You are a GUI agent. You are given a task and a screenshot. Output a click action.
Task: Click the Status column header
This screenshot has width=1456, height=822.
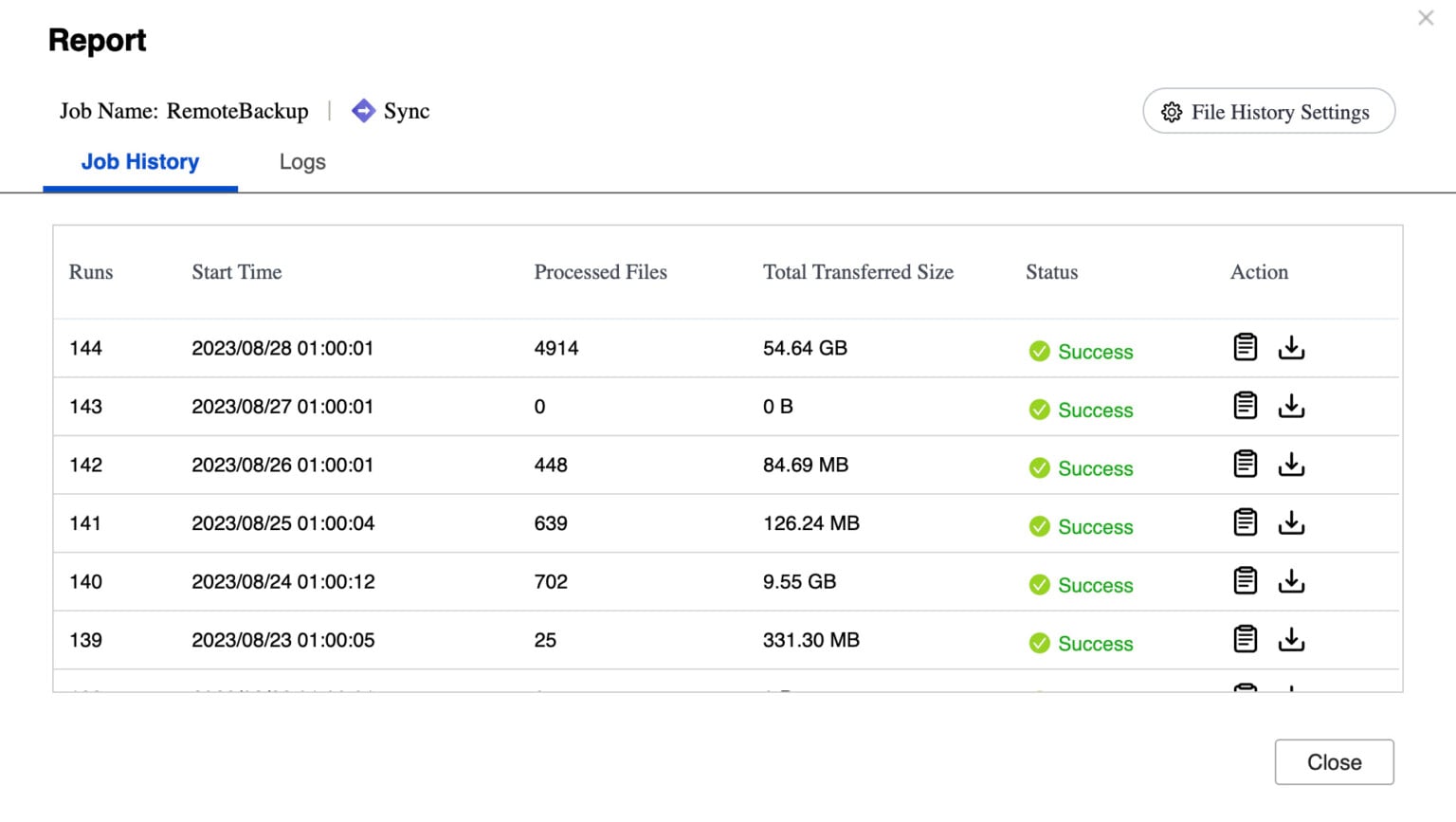pyautogui.click(x=1052, y=272)
